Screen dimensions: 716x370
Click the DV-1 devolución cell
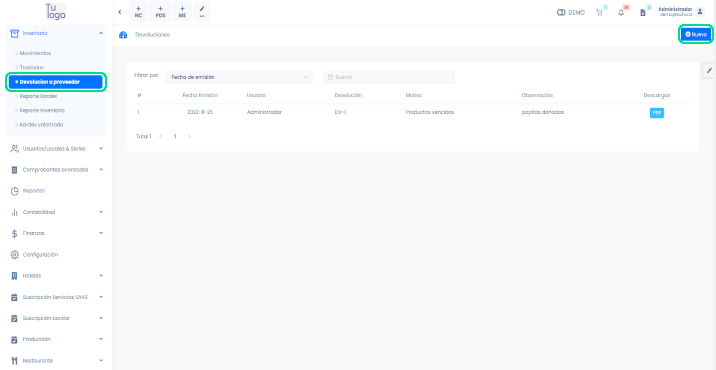pyautogui.click(x=340, y=112)
